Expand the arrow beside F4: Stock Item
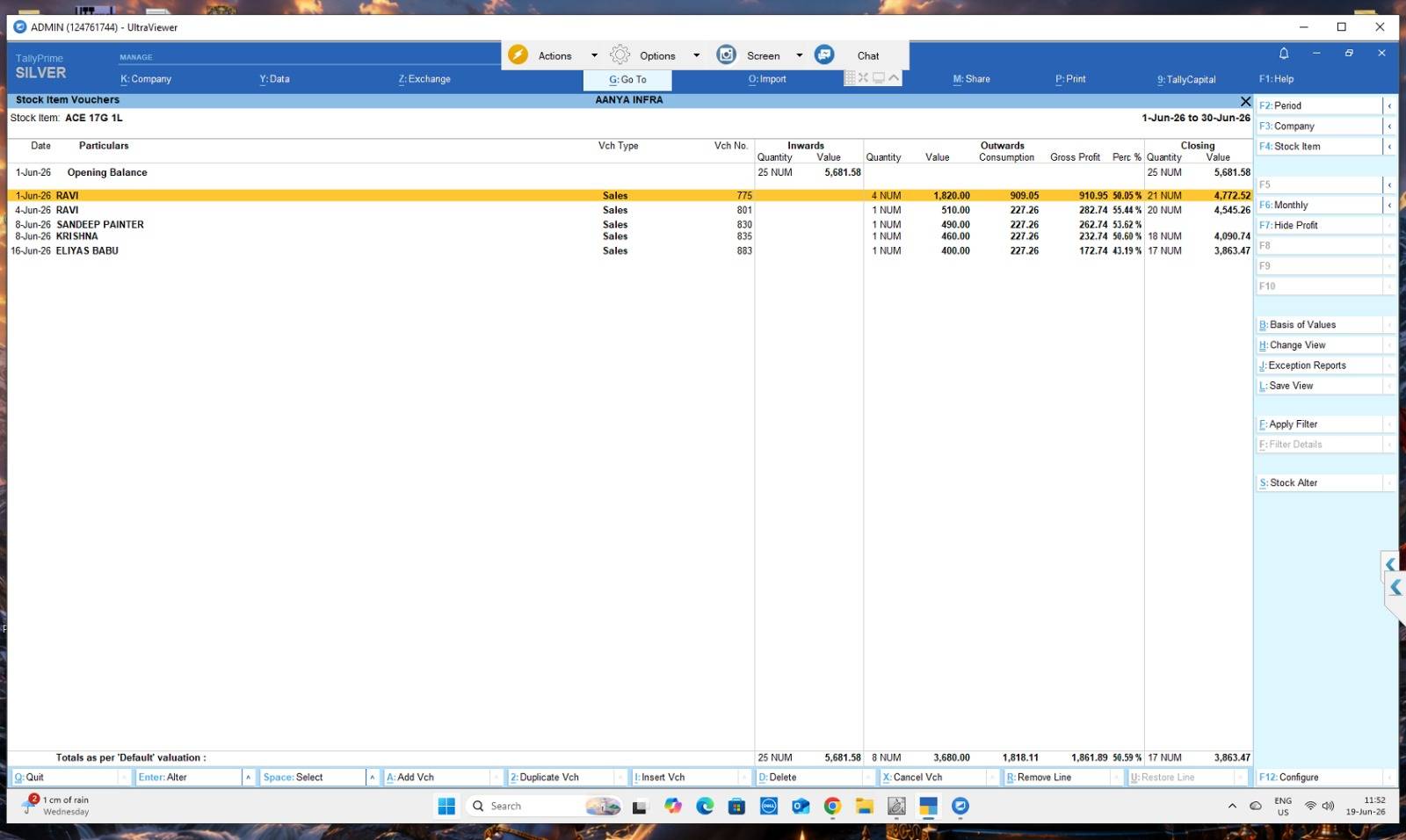Screen dimensions: 1406x840 [x=1389, y=147]
